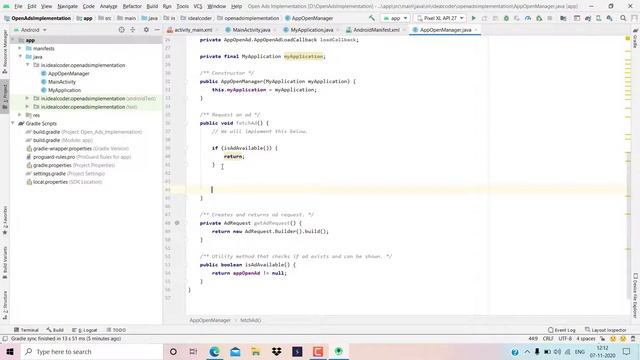Toggle the Resource Manager side panel
This screenshot has height=360, width=640.
click(x=5, y=51)
